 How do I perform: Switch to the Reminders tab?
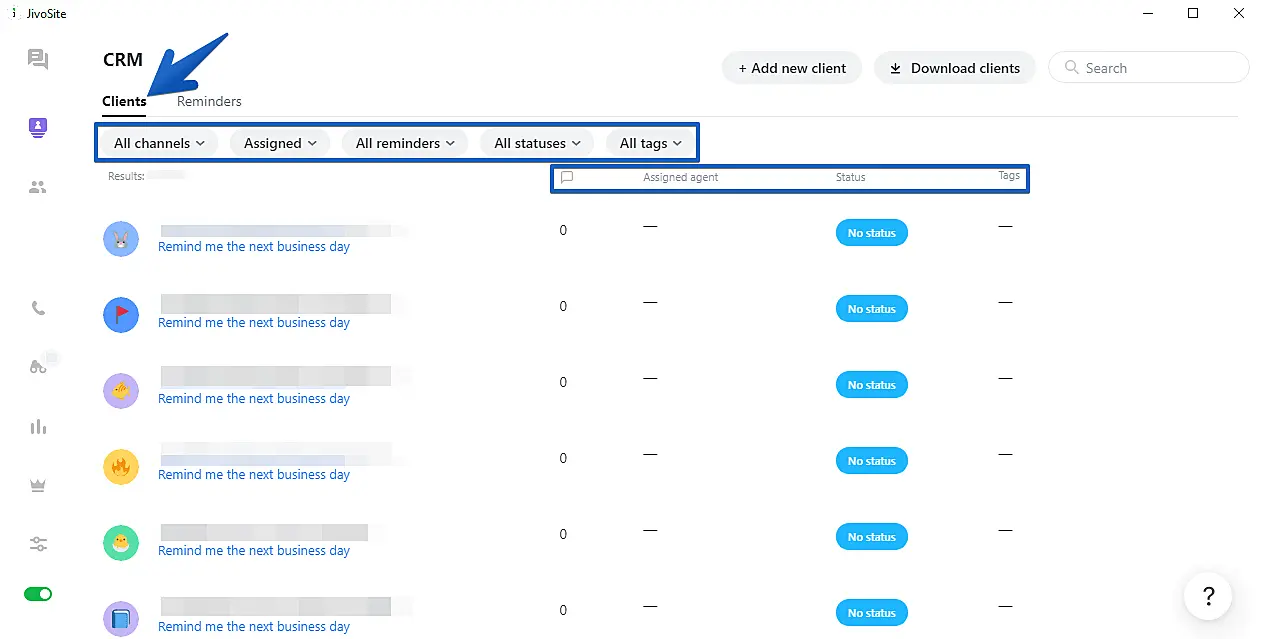pyautogui.click(x=209, y=101)
